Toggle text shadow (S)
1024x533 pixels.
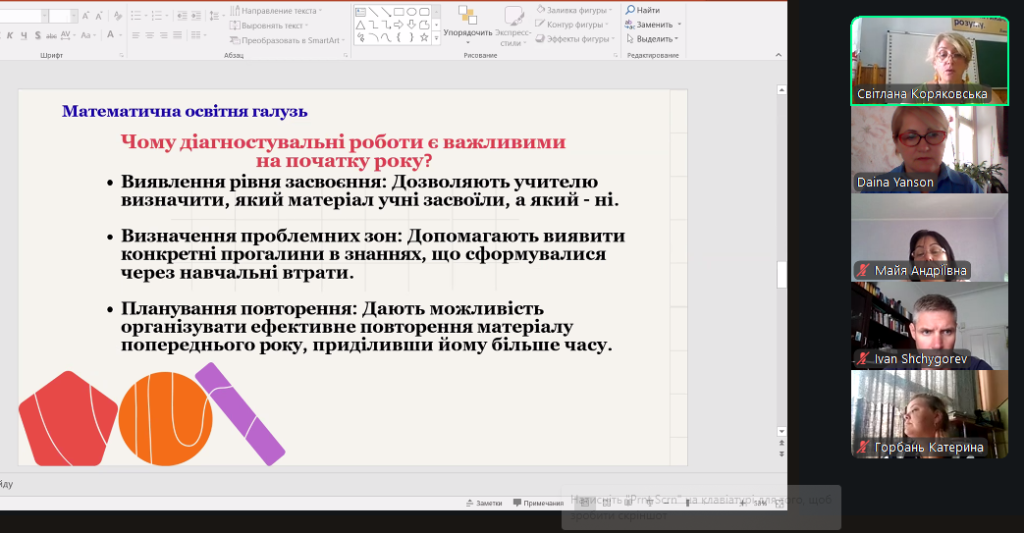pyautogui.click(x=38, y=35)
